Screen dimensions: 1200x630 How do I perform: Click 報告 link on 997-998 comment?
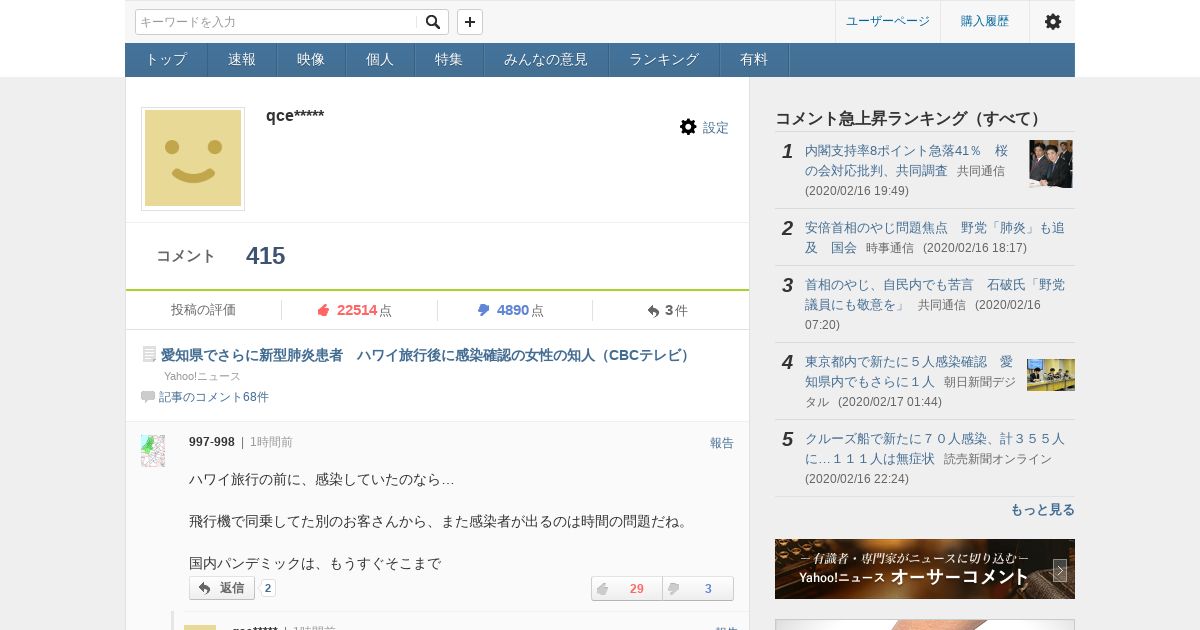click(x=722, y=443)
